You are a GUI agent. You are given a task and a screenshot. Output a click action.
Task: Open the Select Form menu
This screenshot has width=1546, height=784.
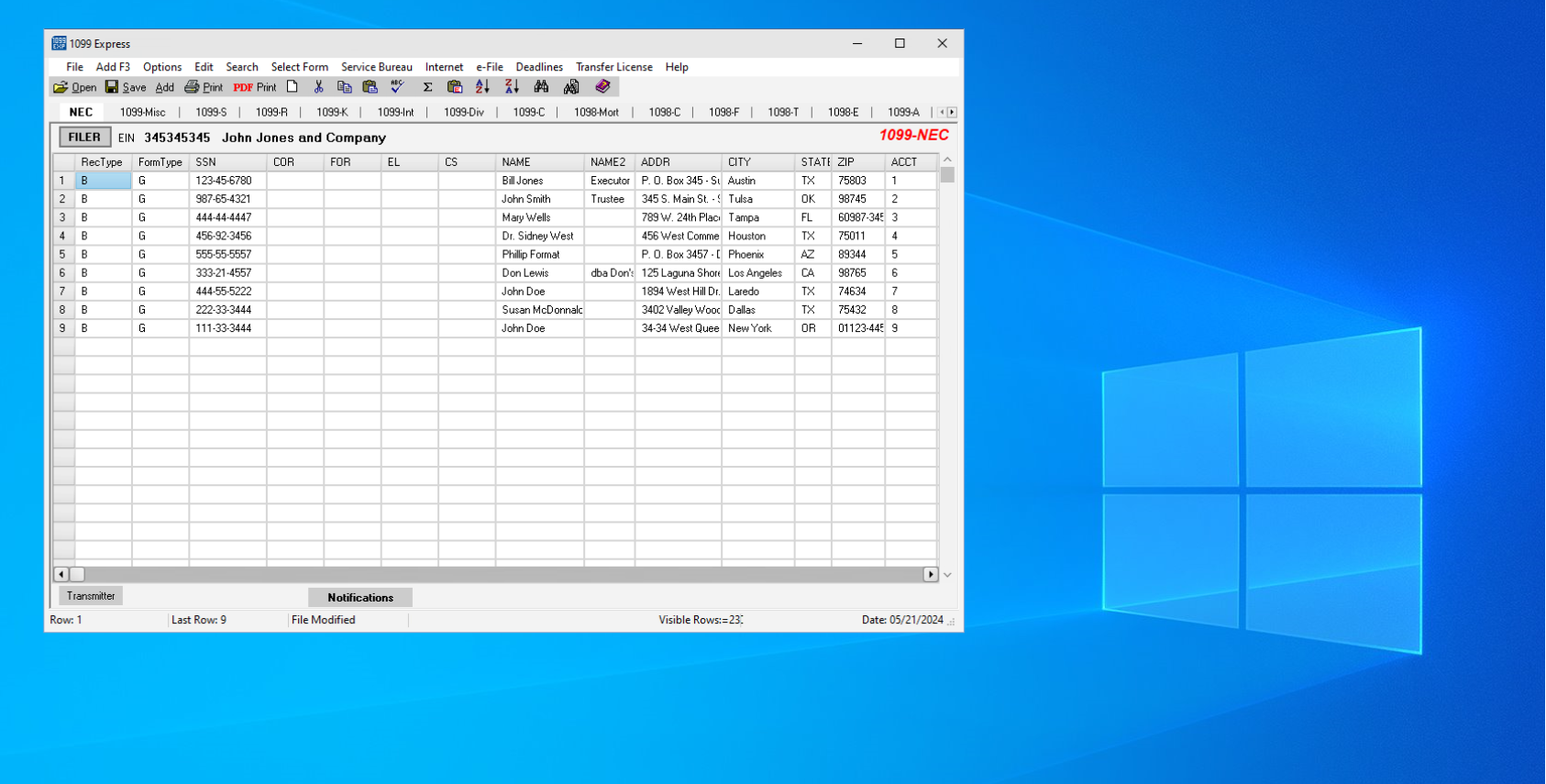pos(299,67)
